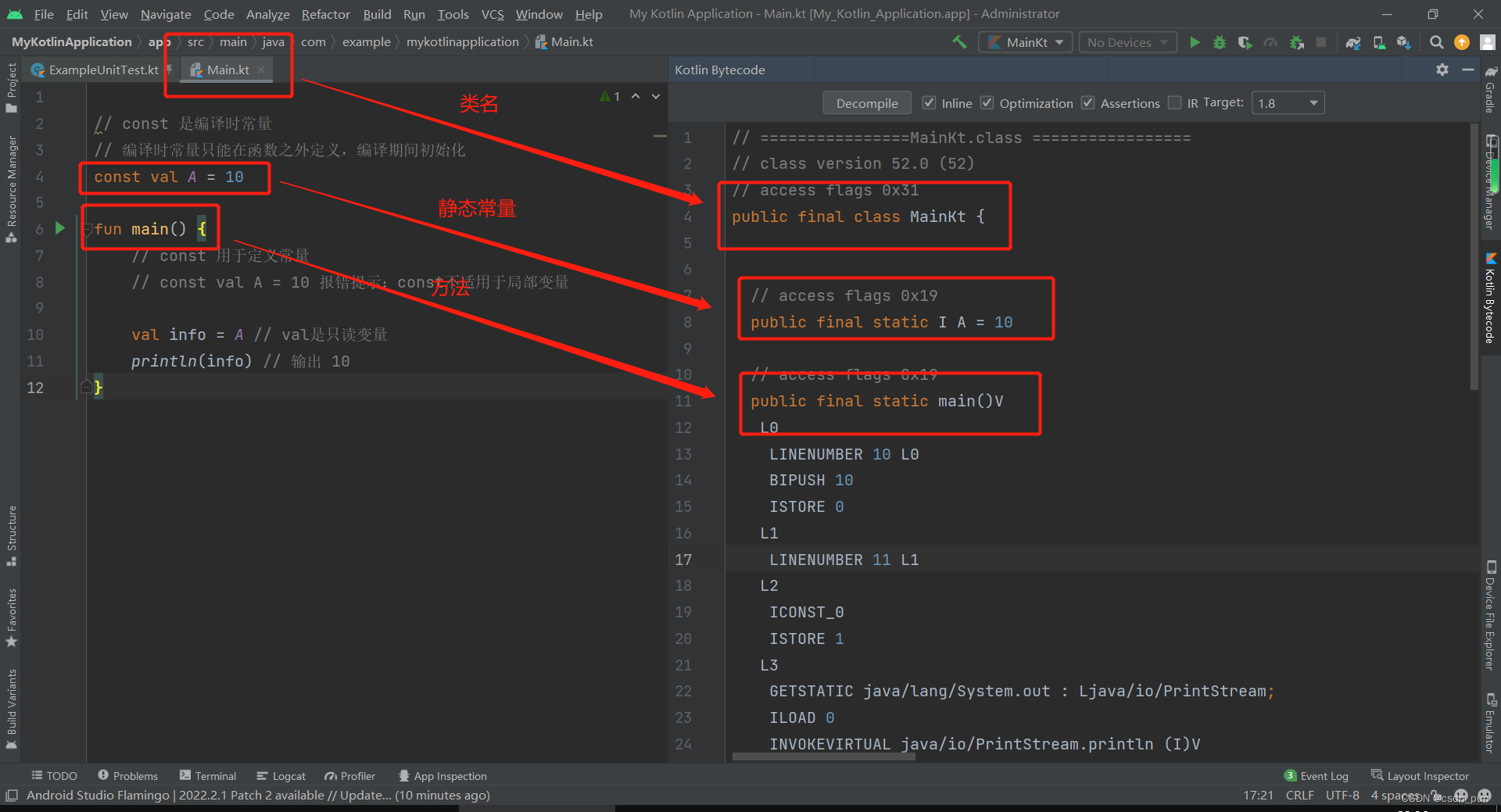The image size is (1501, 812).
Task: Go to previous highlighted error arrow
Action: click(636, 96)
